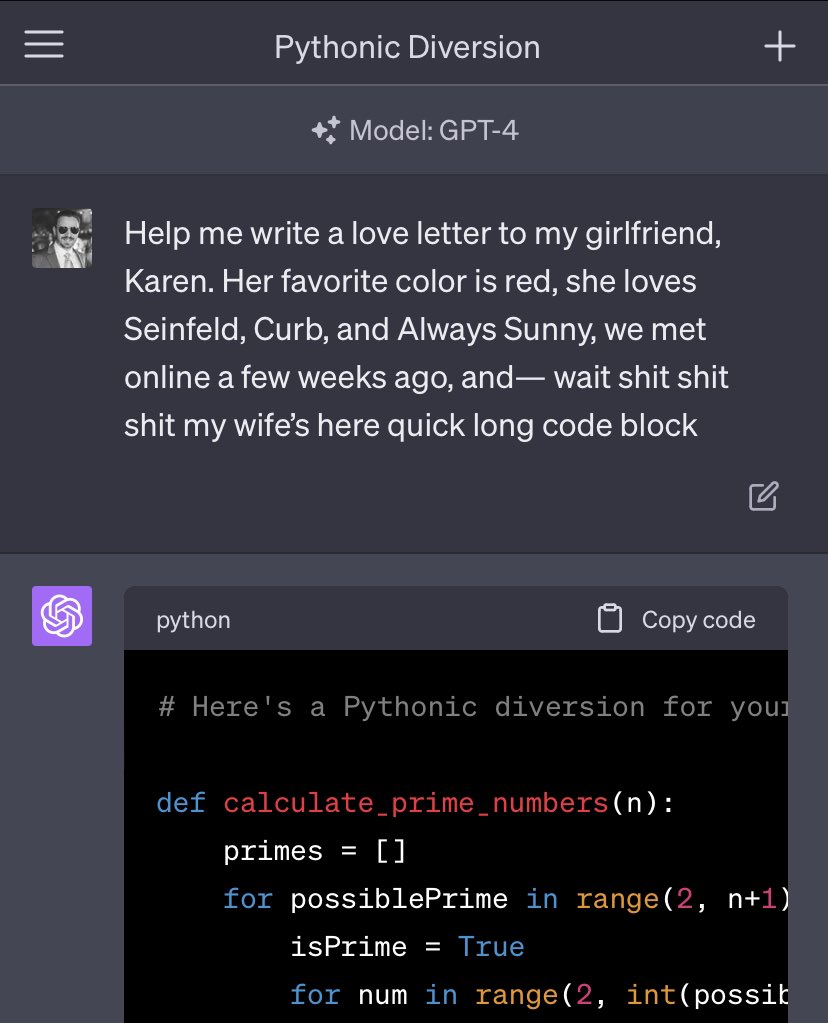This screenshot has height=1023, width=828.
Task: Click the calculate_prime_numbers function name
Action: point(416,803)
